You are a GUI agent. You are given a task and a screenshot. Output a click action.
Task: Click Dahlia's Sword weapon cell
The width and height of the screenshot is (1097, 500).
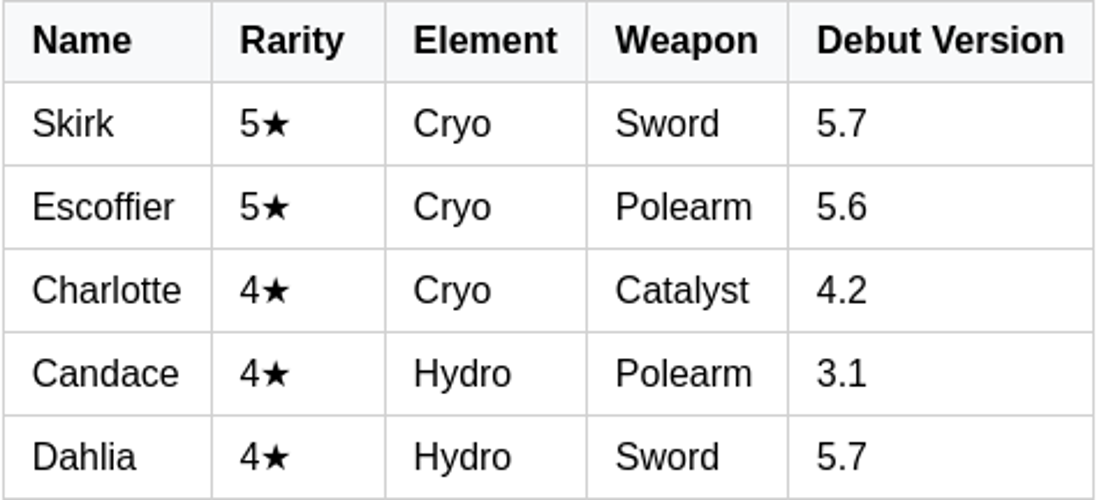(667, 456)
